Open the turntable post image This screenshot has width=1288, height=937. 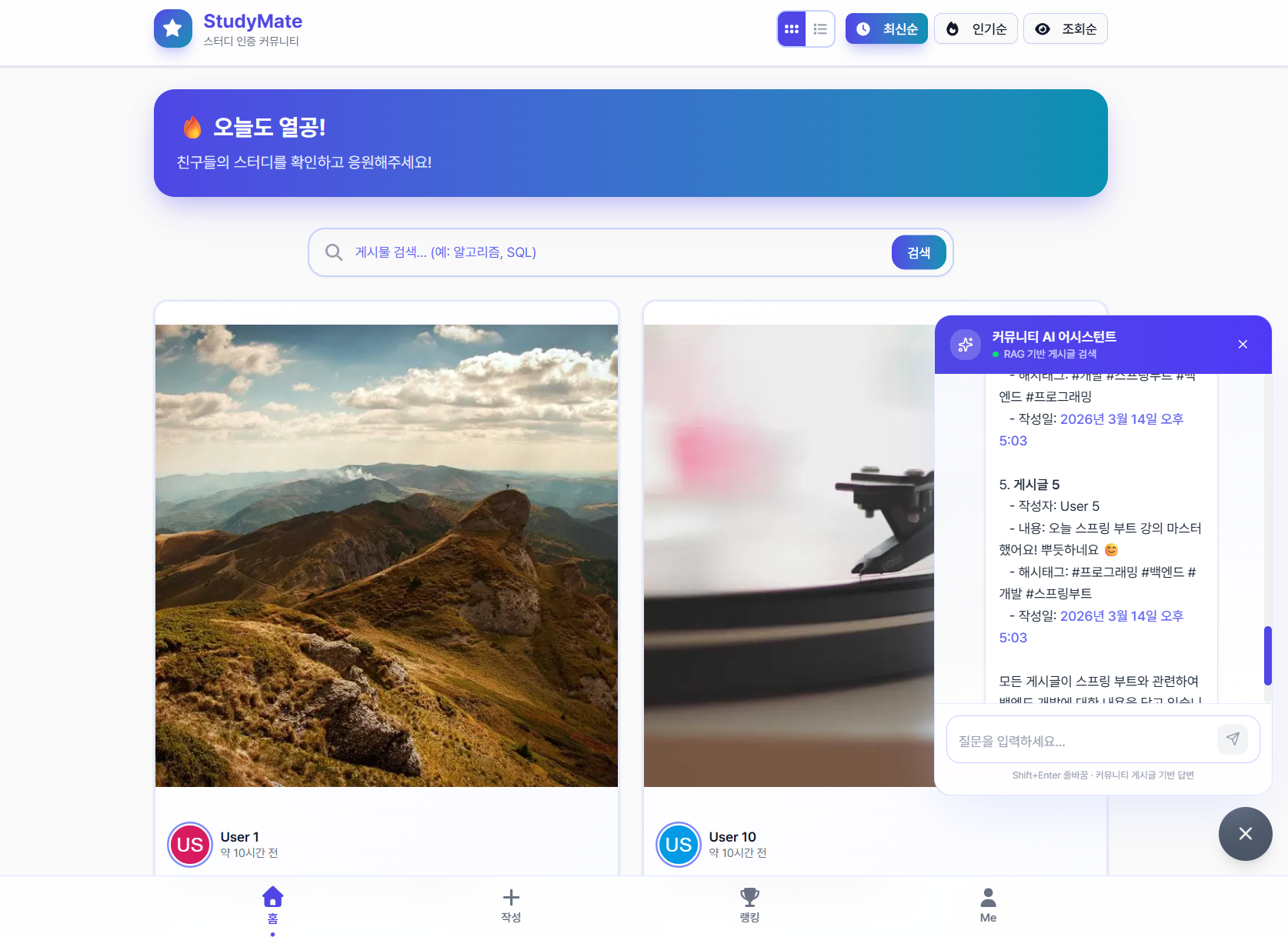pos(789,555)
